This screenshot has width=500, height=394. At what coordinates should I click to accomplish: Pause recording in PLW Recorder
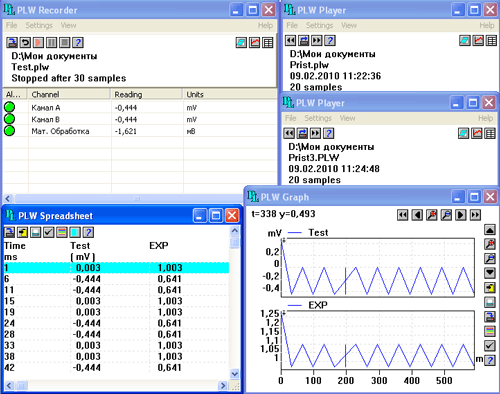tap(51, 42)
